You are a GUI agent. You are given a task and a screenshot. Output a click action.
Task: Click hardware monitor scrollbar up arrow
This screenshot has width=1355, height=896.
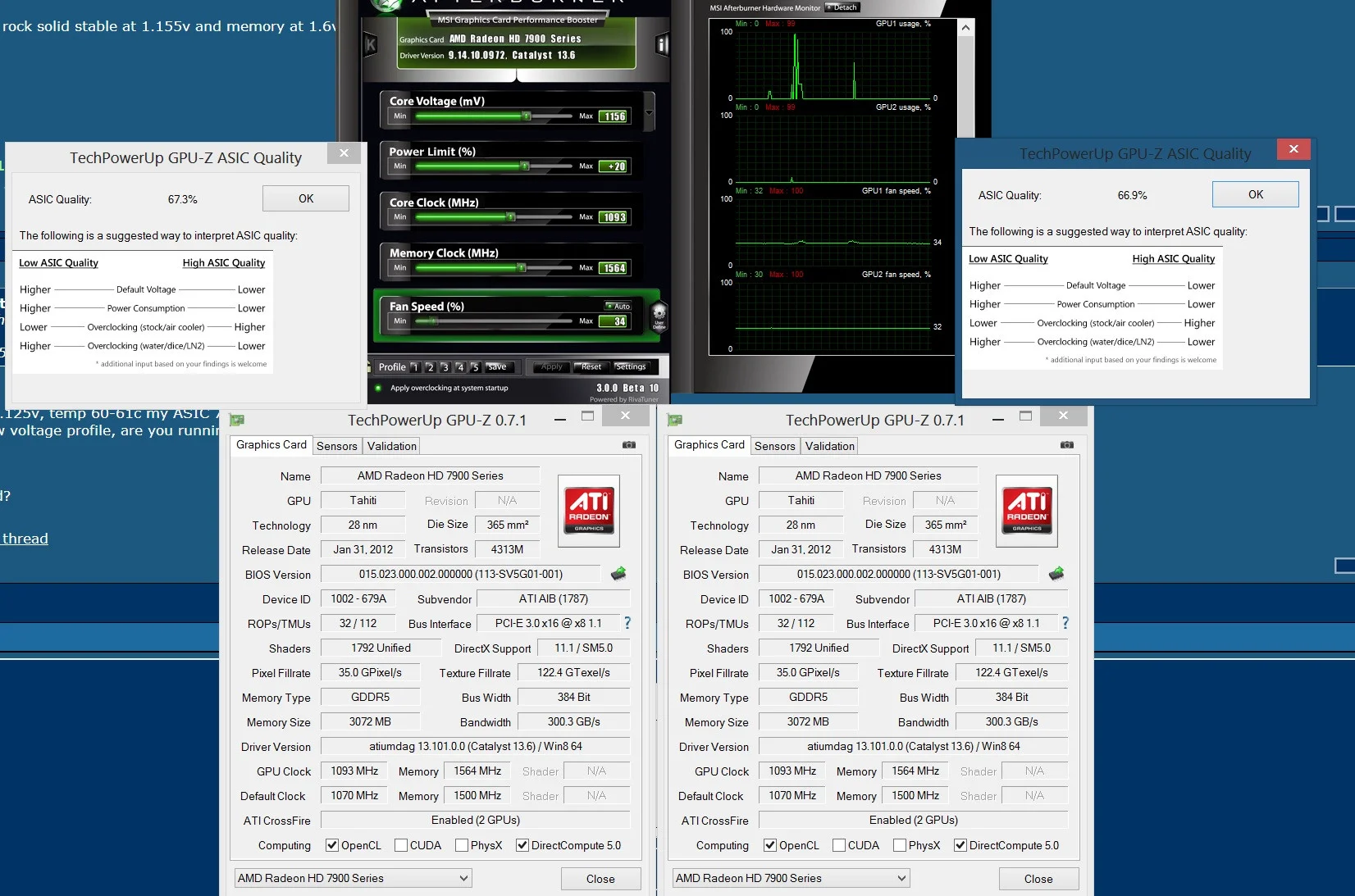966,27
